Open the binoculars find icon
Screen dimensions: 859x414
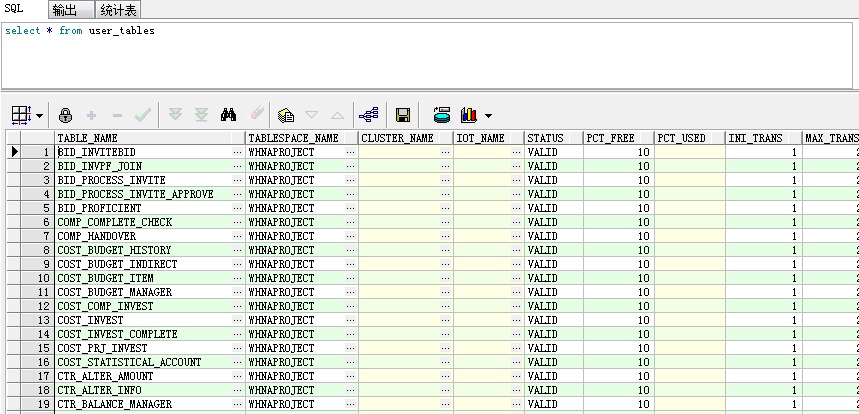tap(228, 114)
